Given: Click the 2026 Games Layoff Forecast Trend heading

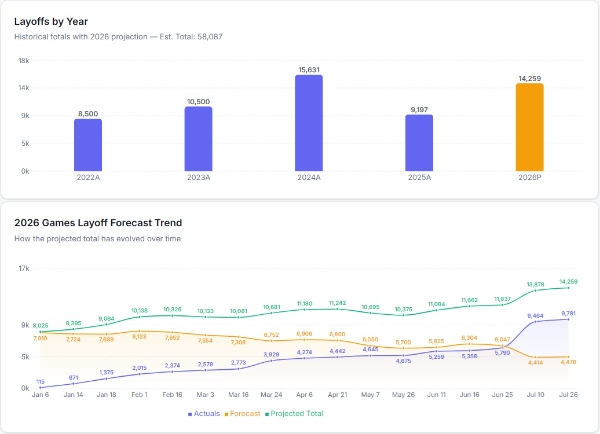Looking at the screenshot, I should point(98,223).
